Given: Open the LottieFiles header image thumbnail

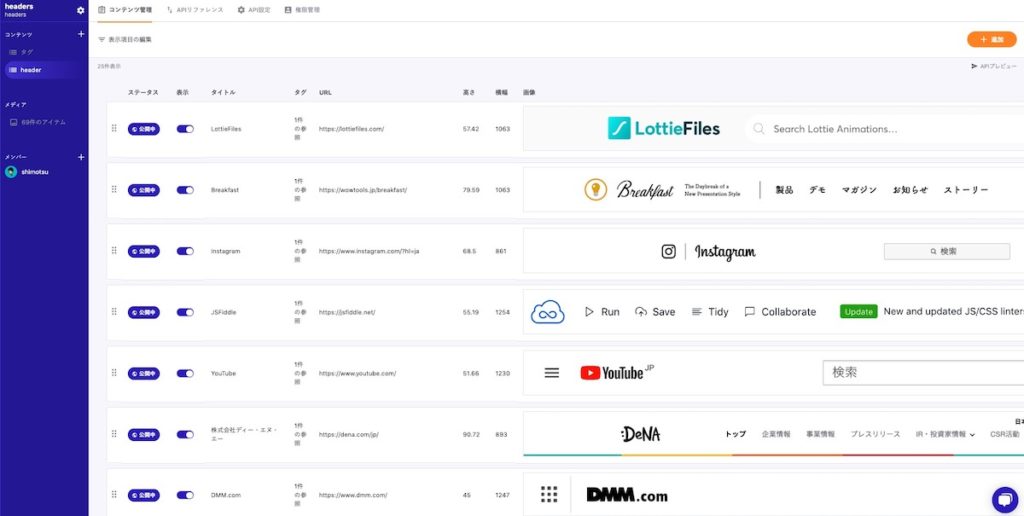Looking at the screenshot, I should [773, 129].
